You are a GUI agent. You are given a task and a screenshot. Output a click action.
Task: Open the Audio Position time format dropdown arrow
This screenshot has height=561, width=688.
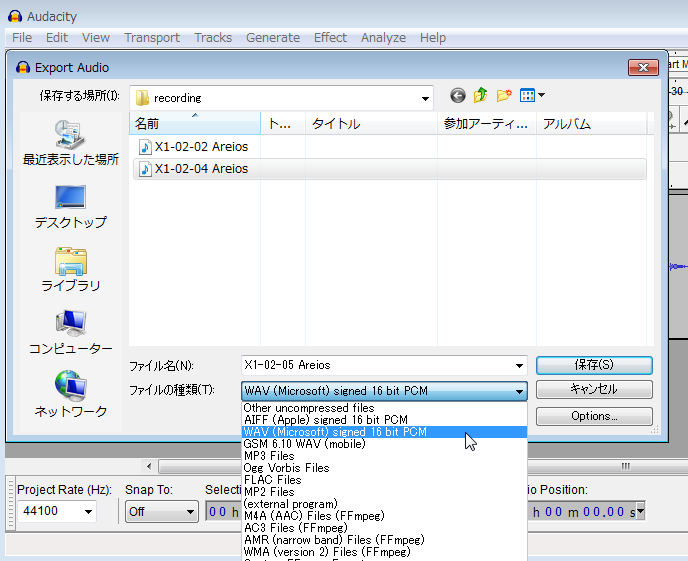click(640, 511)
